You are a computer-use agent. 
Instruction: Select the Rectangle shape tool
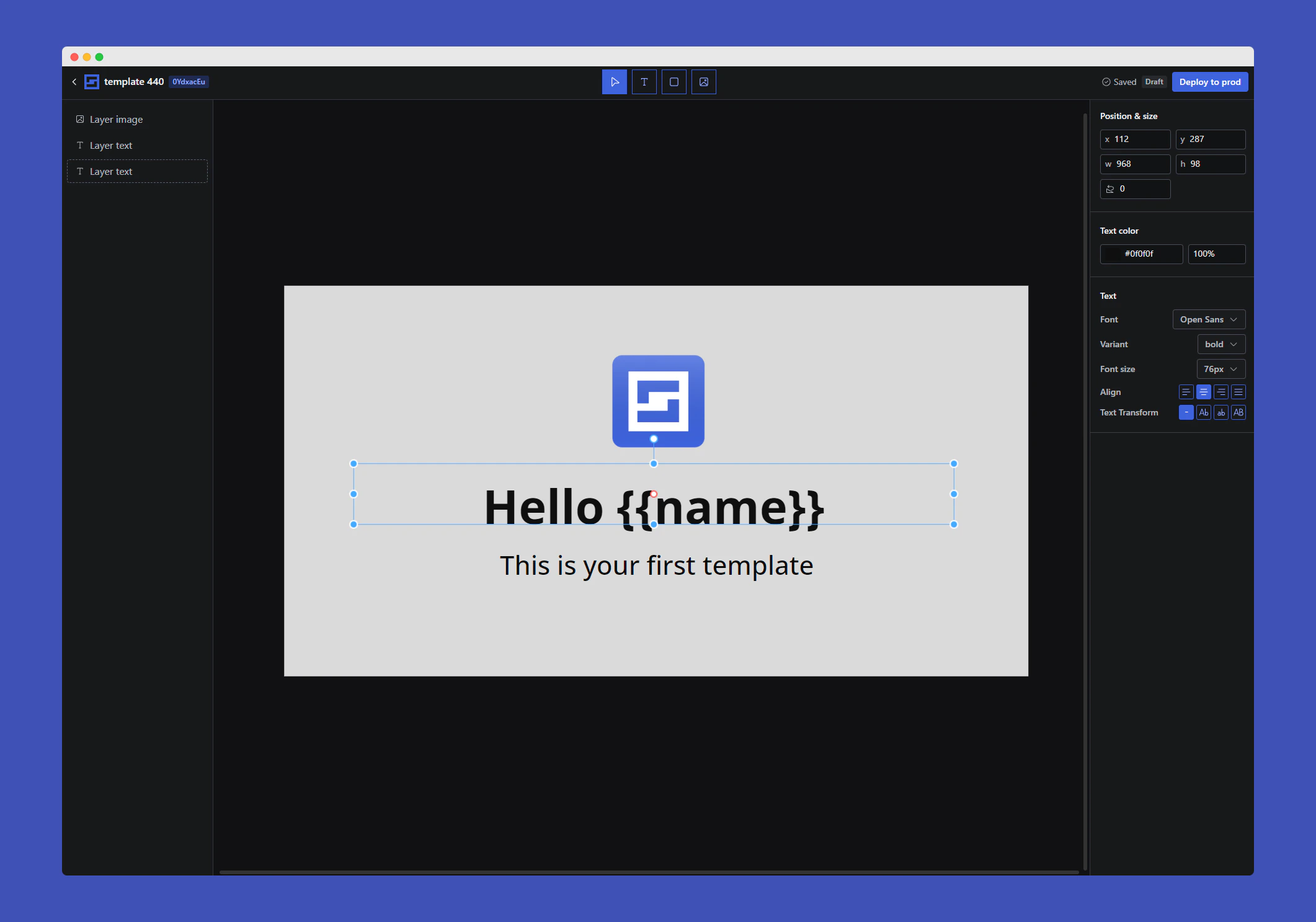(674, 82)
